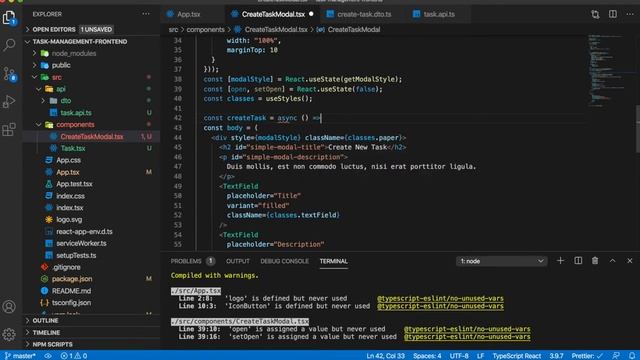Follow the ./src/App.tsx terminal link
Image resolution: width=640 pixels, height=360 pixels.
tap(196, 291)
